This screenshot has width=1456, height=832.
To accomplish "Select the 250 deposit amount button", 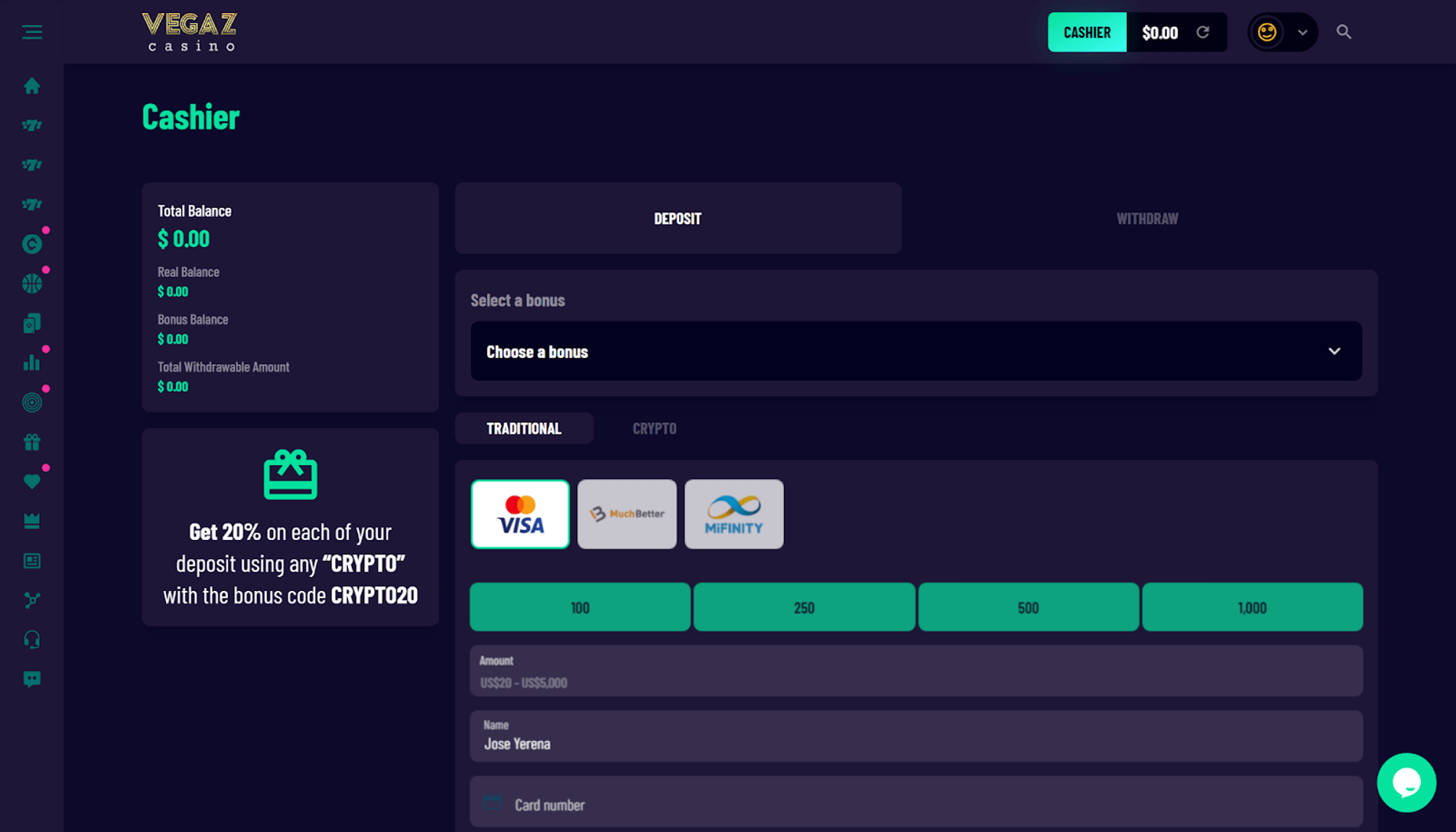I will (804, 608).
